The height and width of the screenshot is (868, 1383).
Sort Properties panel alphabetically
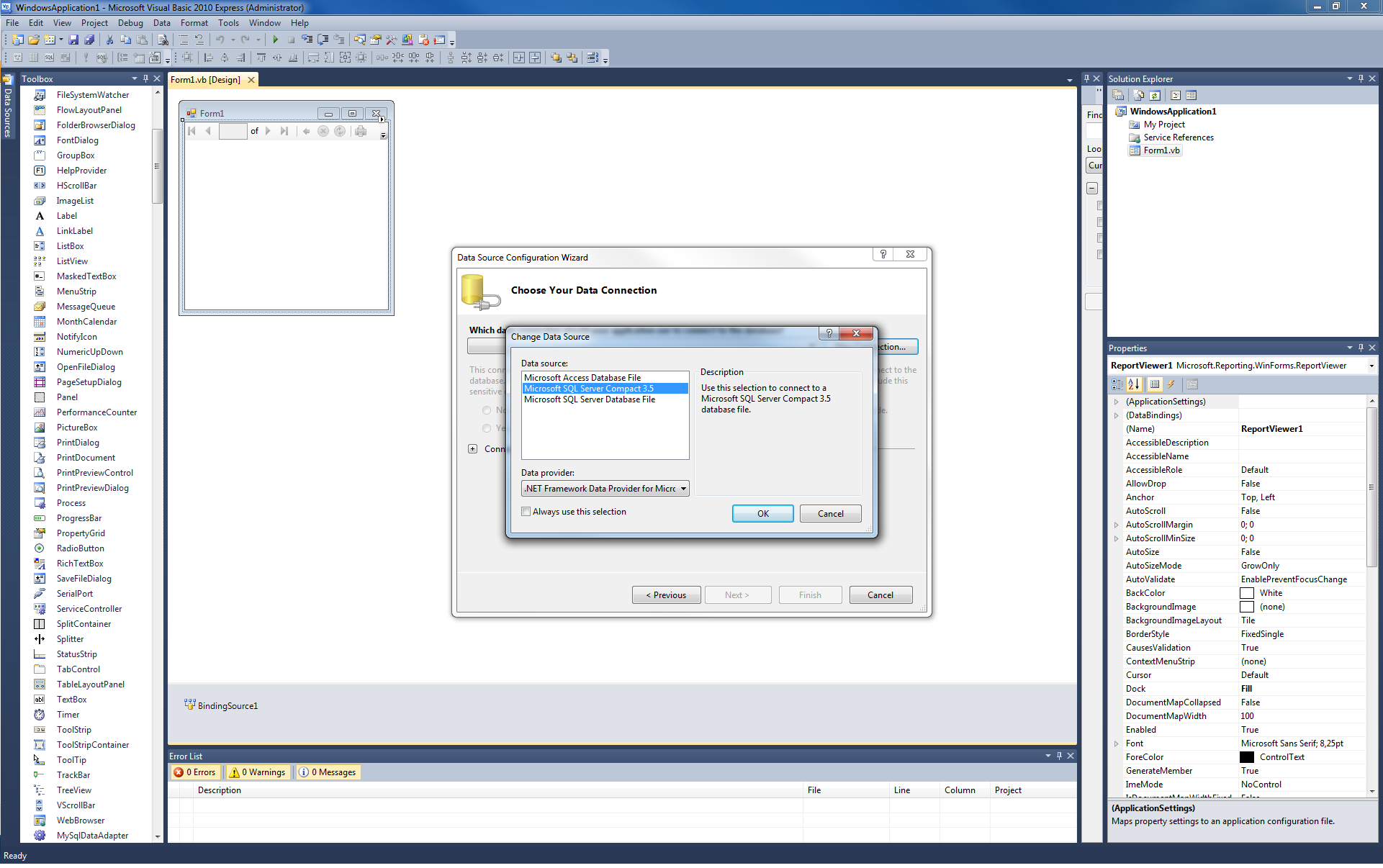tap(1134, 384)
